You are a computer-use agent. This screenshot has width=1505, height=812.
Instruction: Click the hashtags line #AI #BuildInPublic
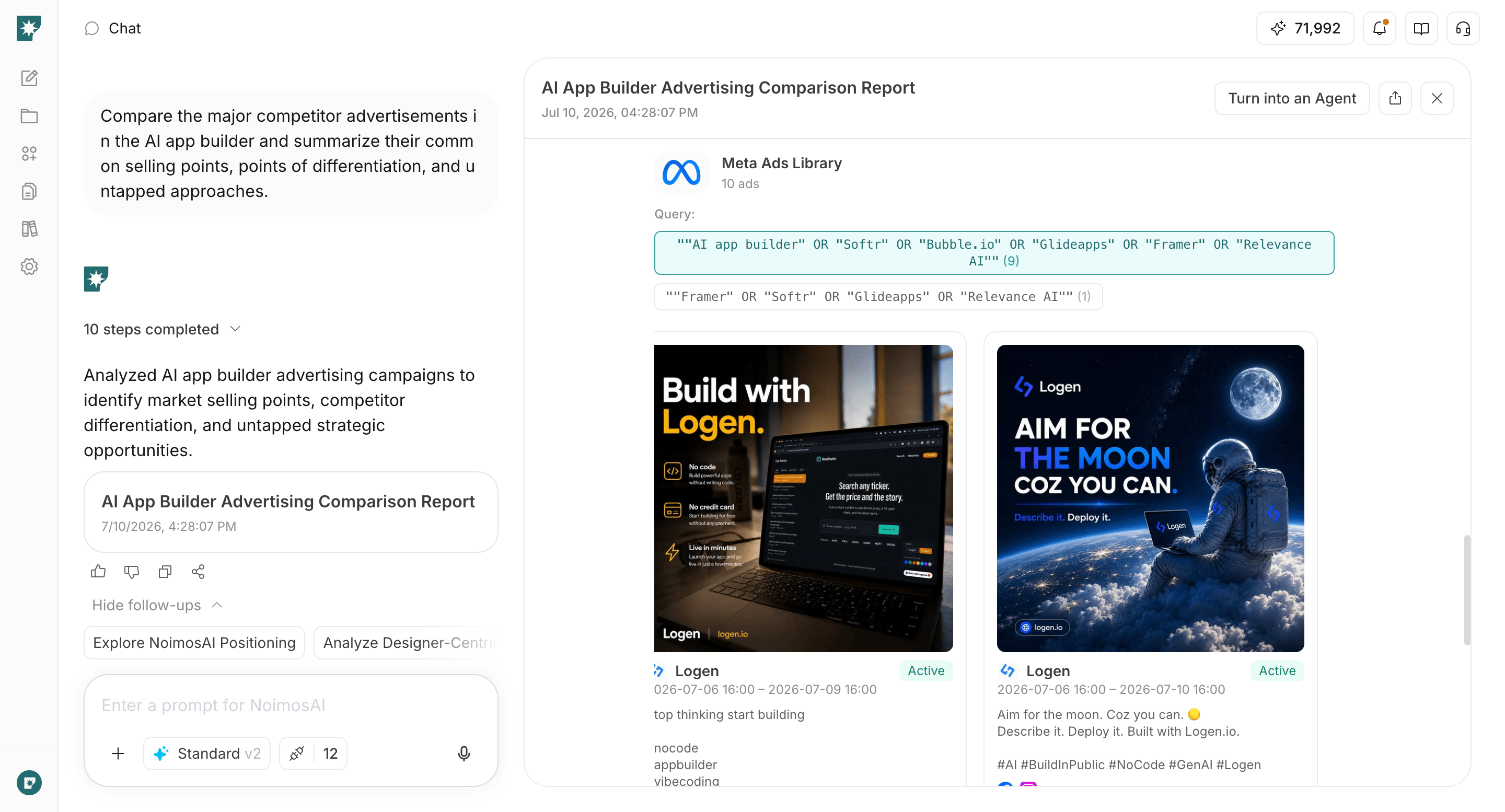point(1129,765)
